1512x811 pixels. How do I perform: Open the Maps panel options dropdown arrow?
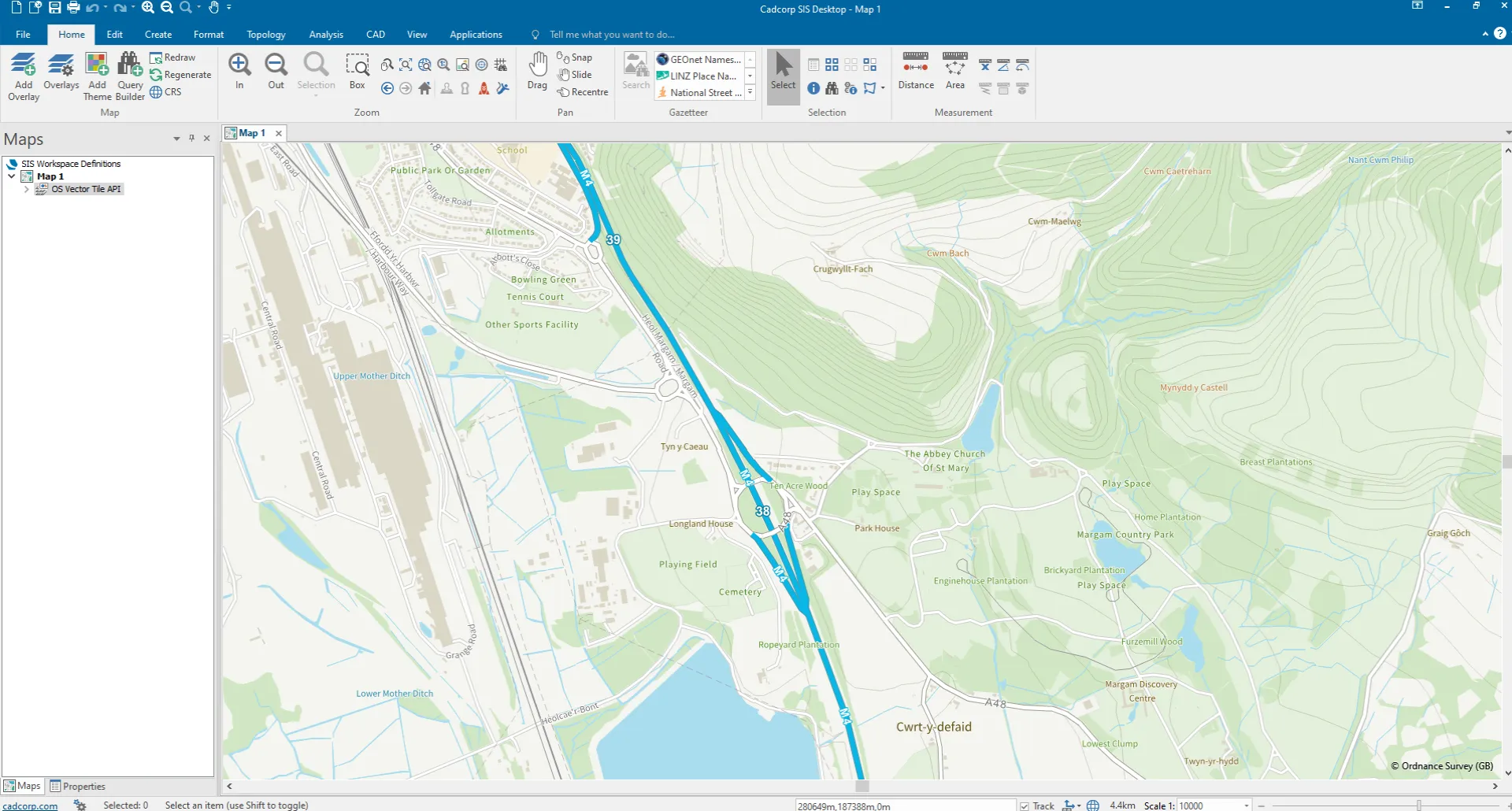[176, 139]
